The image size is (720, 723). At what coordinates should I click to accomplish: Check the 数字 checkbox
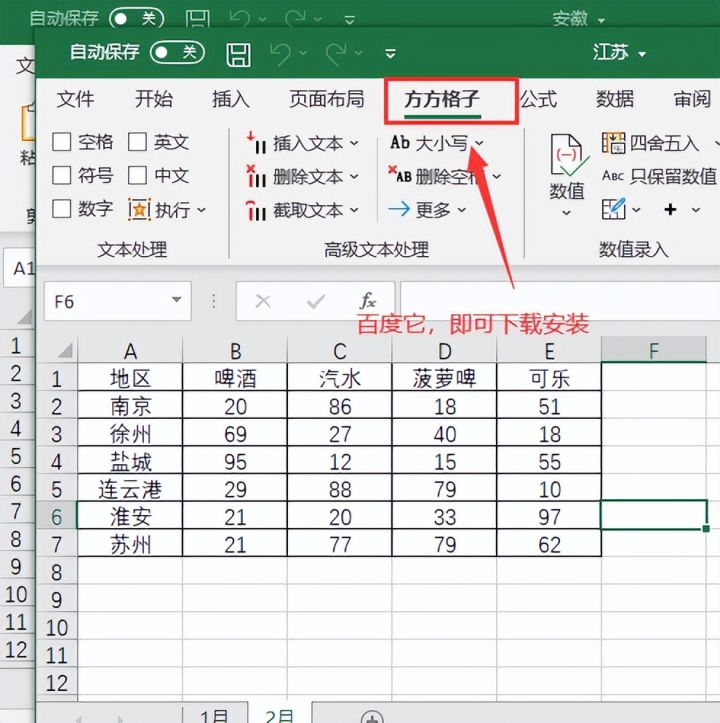point(62,209)
